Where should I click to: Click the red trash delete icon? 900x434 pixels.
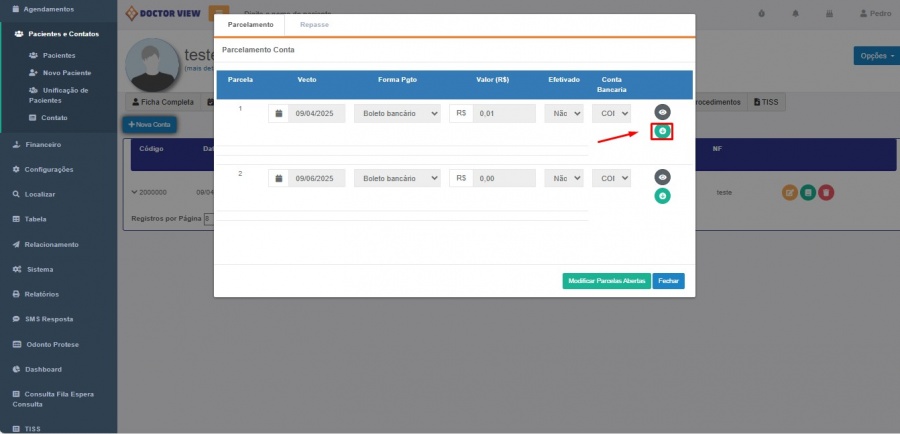pyautogui.click(x=826, y=192)
